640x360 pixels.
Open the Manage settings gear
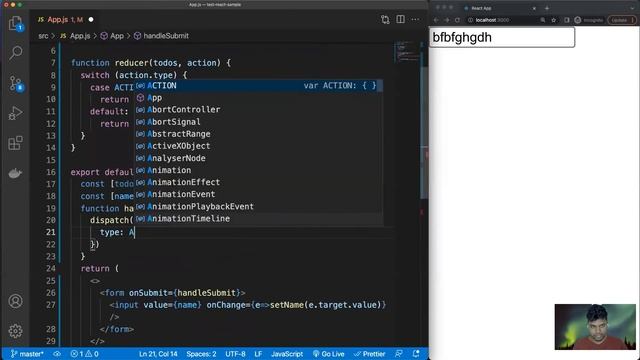pos(16,331)
